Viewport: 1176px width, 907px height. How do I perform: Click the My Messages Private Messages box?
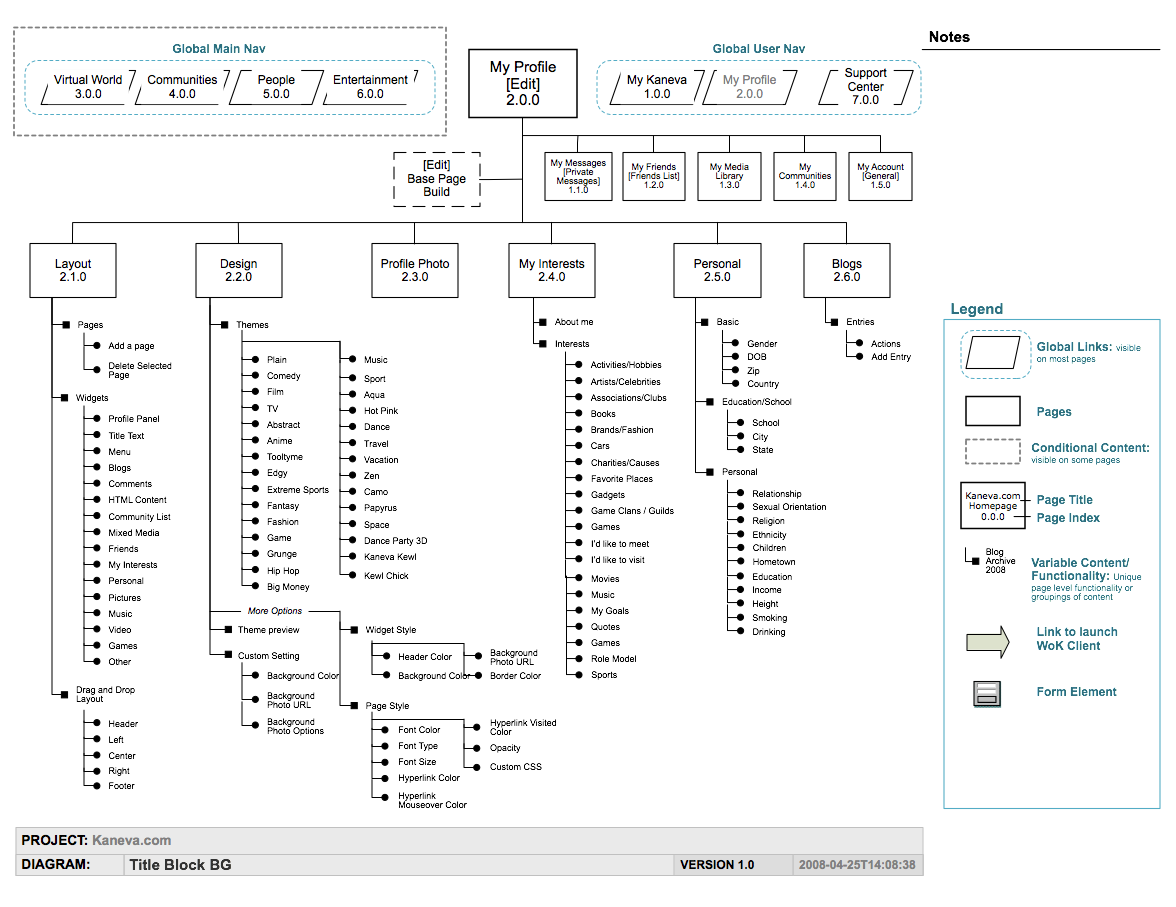coord(578,175)
